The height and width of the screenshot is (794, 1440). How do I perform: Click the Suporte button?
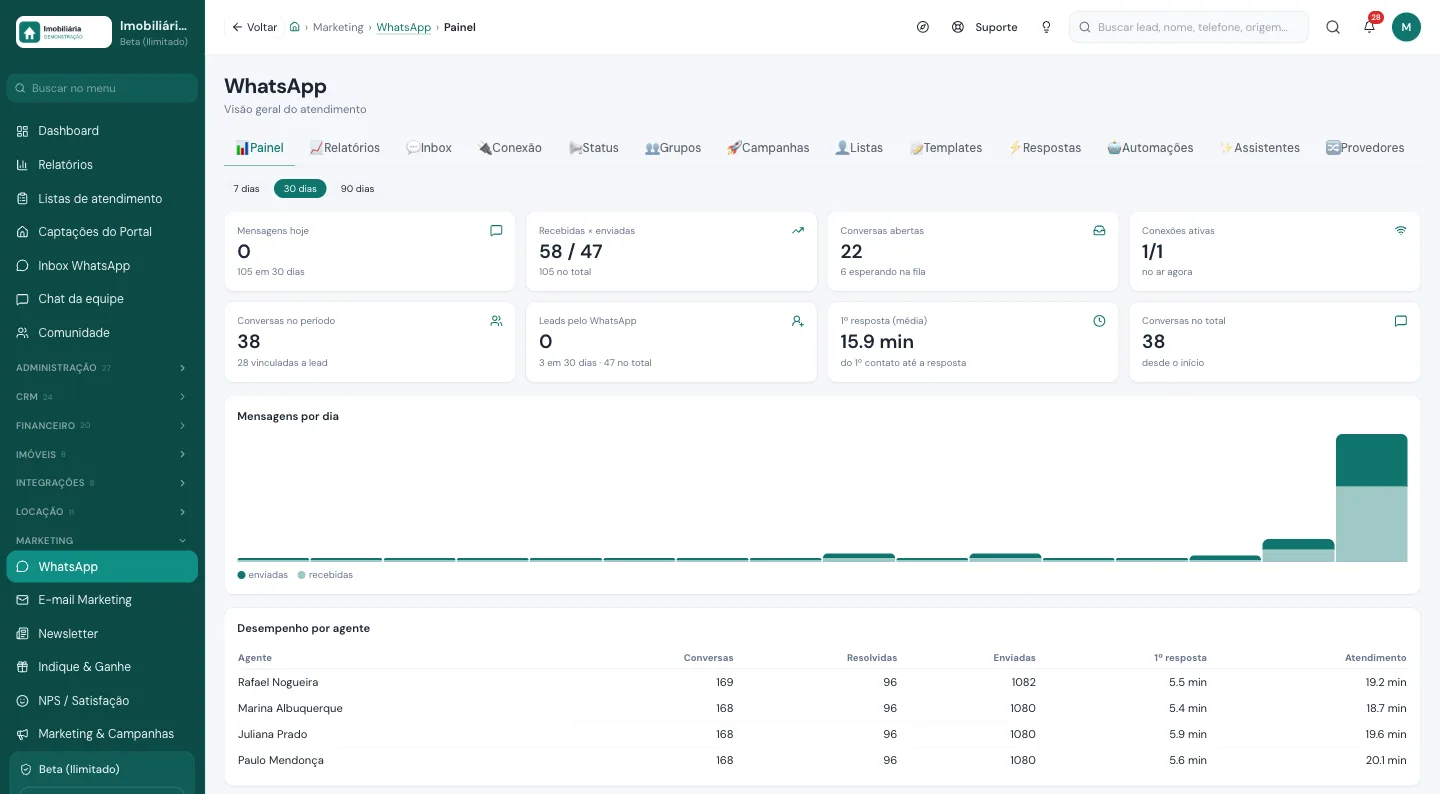[985, 27]
